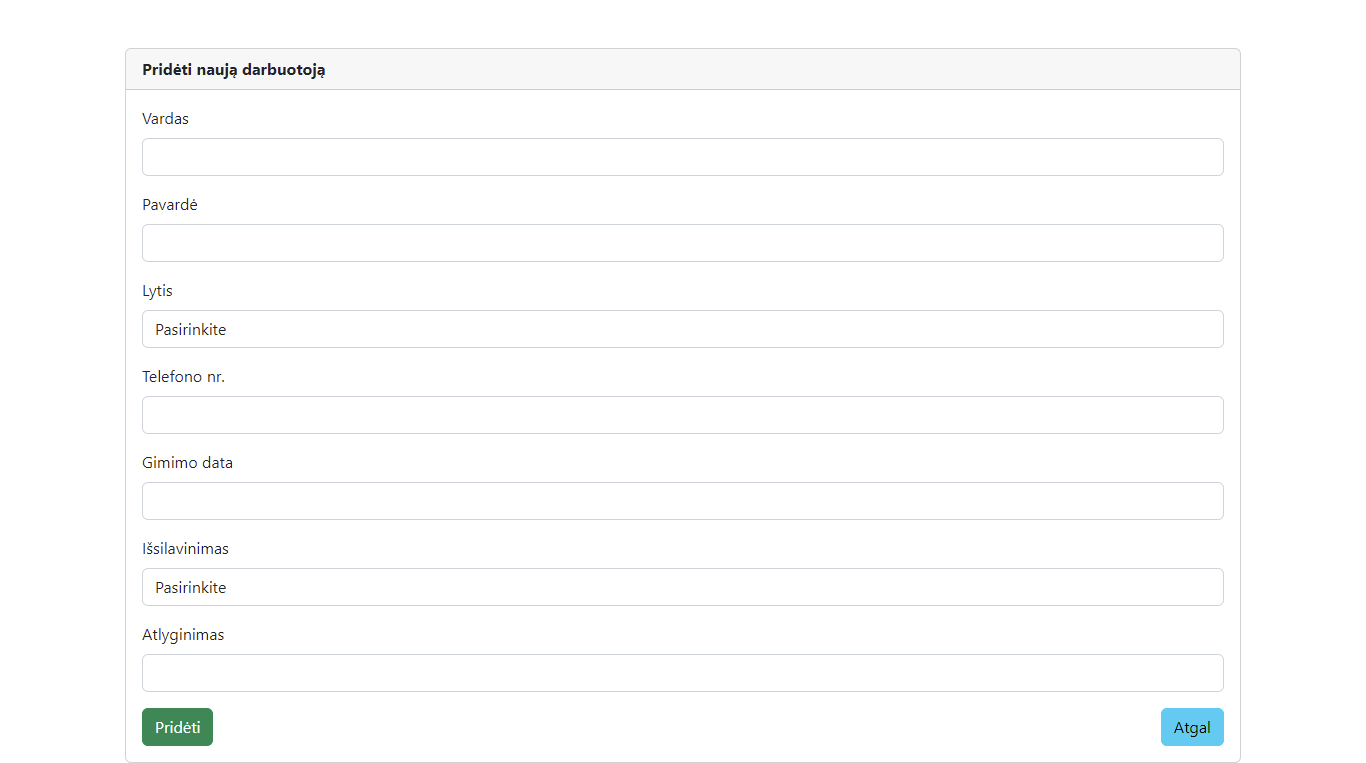
Task: Click the phone number text box
Action: pyautogui.click(x=683, y=415)
